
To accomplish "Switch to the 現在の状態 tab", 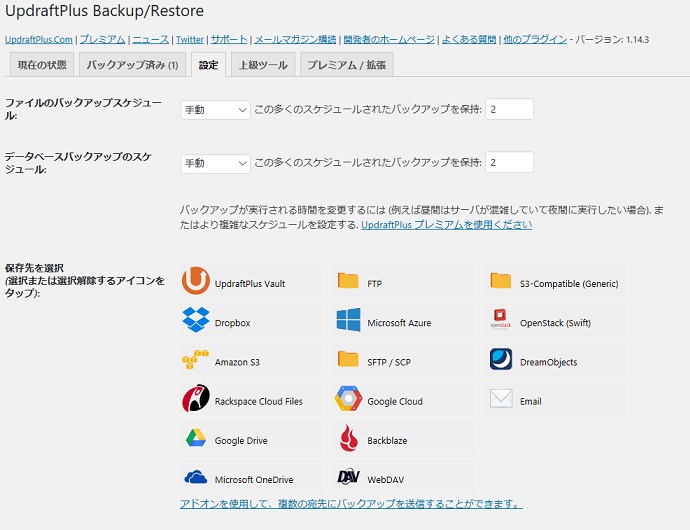I will point(42,65).
